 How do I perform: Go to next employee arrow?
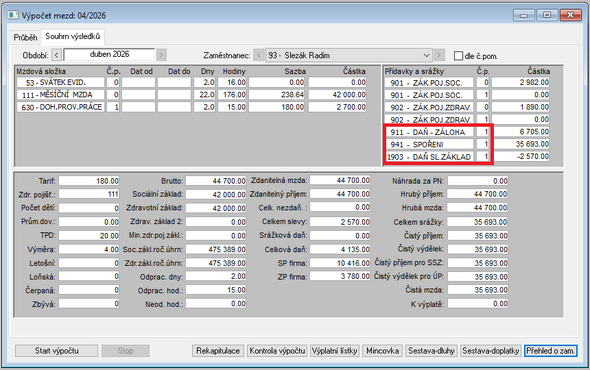pyautogui.click(x=439, y=55)
